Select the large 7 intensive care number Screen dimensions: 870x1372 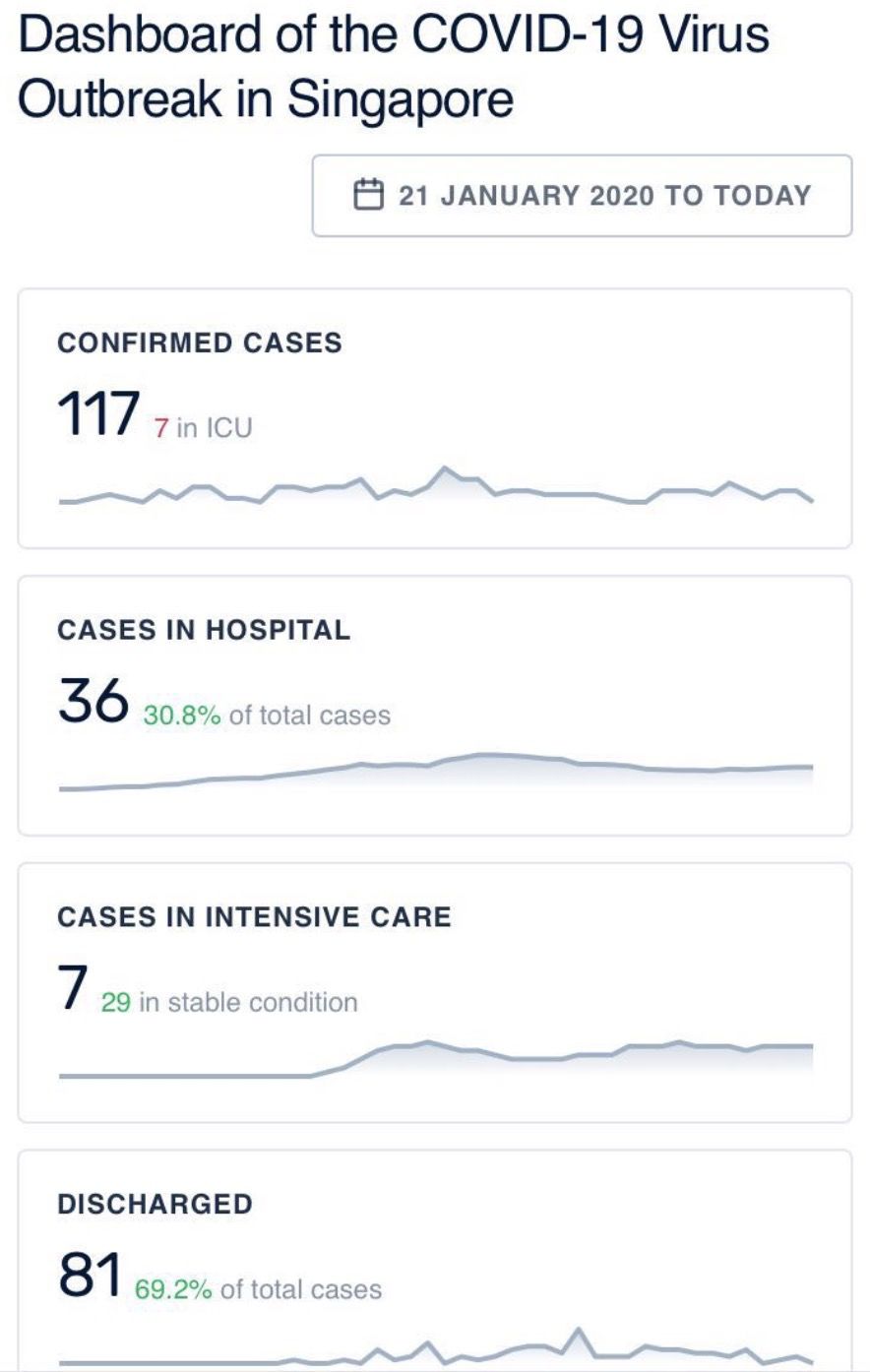coord(73,988)
